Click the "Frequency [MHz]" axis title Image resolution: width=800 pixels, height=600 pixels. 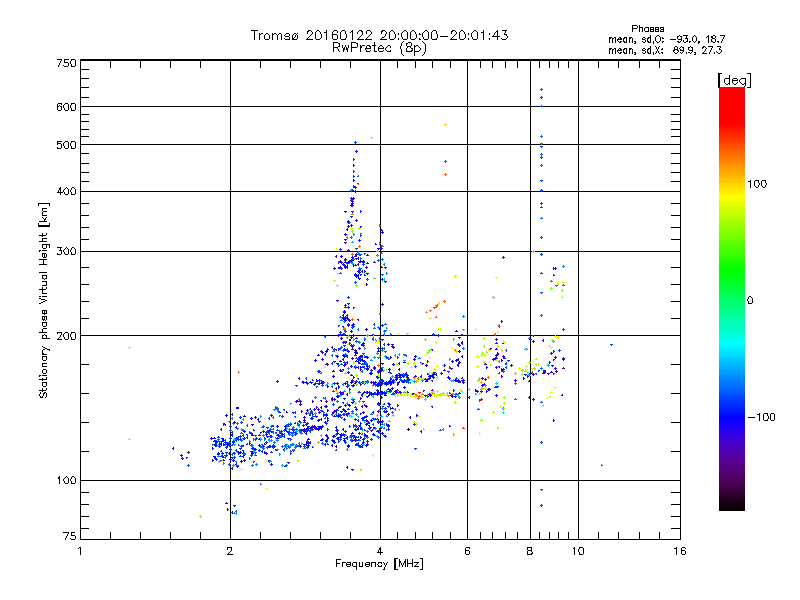click(x=379, y=564)
